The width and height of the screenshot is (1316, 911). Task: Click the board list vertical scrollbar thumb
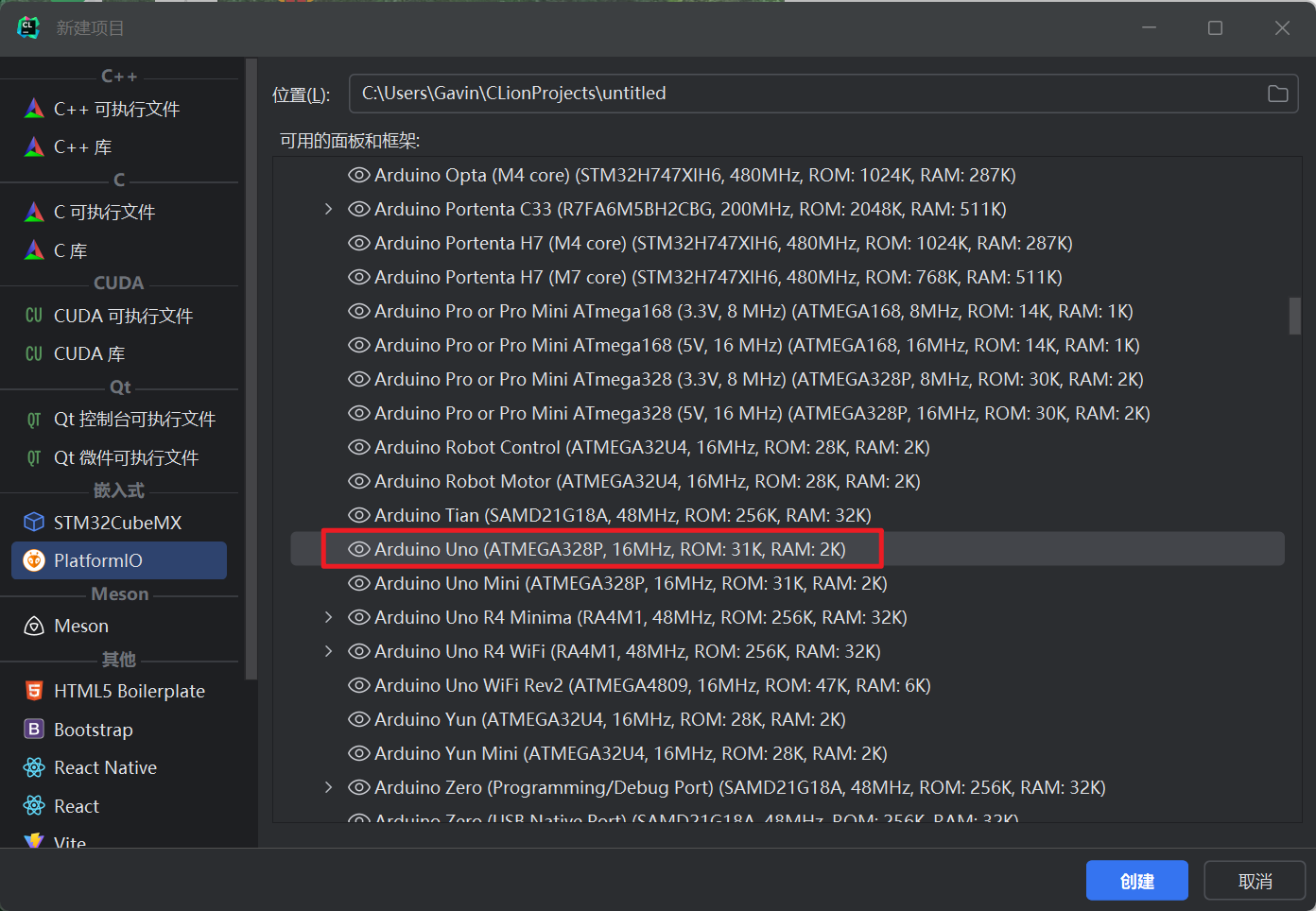pyautogui.click(x=1295, y=317)
